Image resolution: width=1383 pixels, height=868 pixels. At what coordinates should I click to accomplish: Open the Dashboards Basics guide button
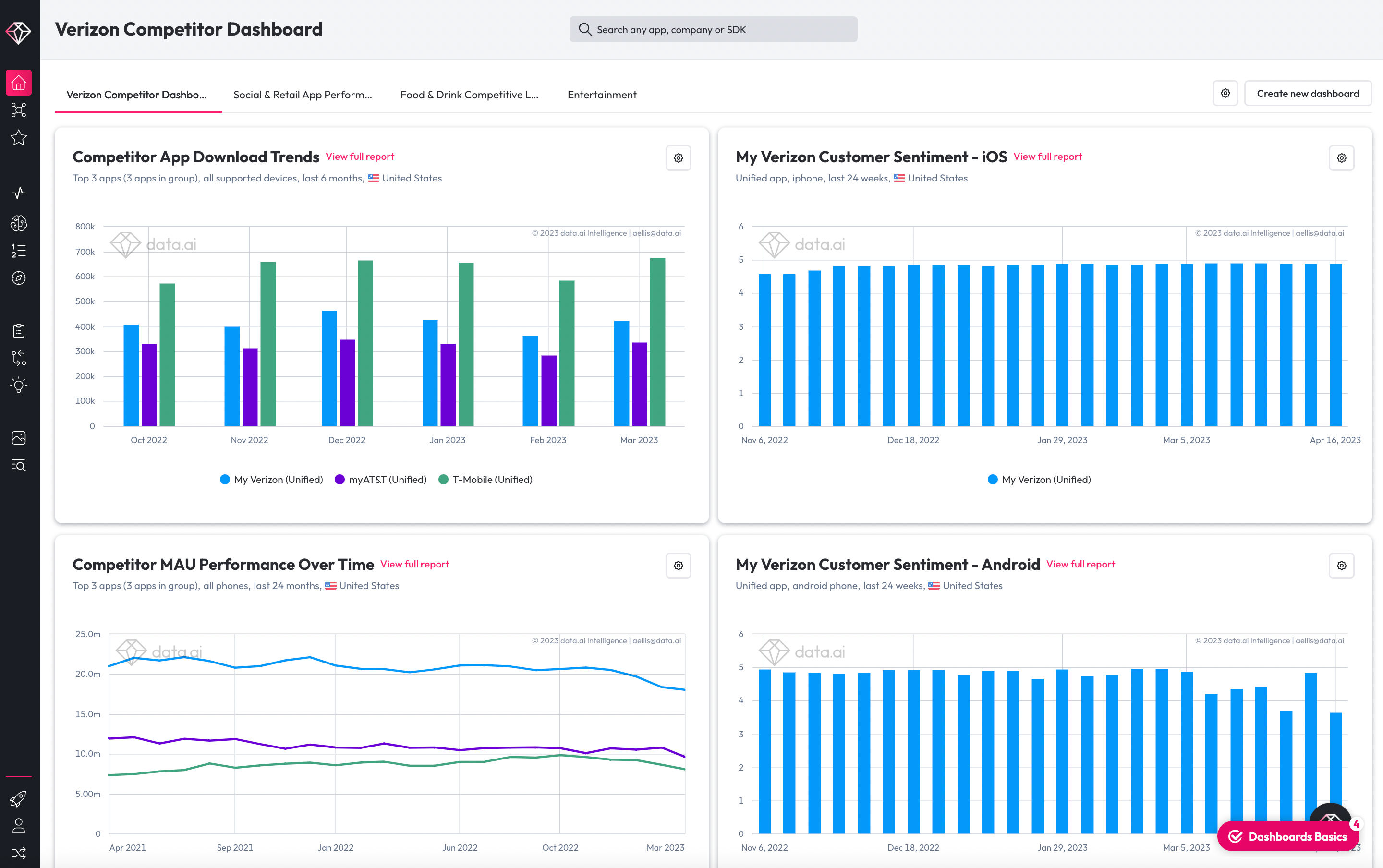(1288, 836)
